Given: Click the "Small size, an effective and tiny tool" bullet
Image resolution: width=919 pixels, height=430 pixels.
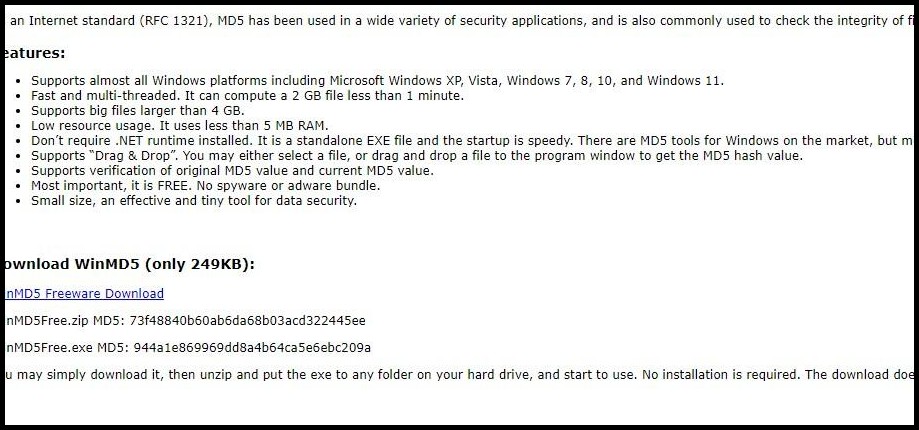Looking at the screenshot, I should 193,201.
